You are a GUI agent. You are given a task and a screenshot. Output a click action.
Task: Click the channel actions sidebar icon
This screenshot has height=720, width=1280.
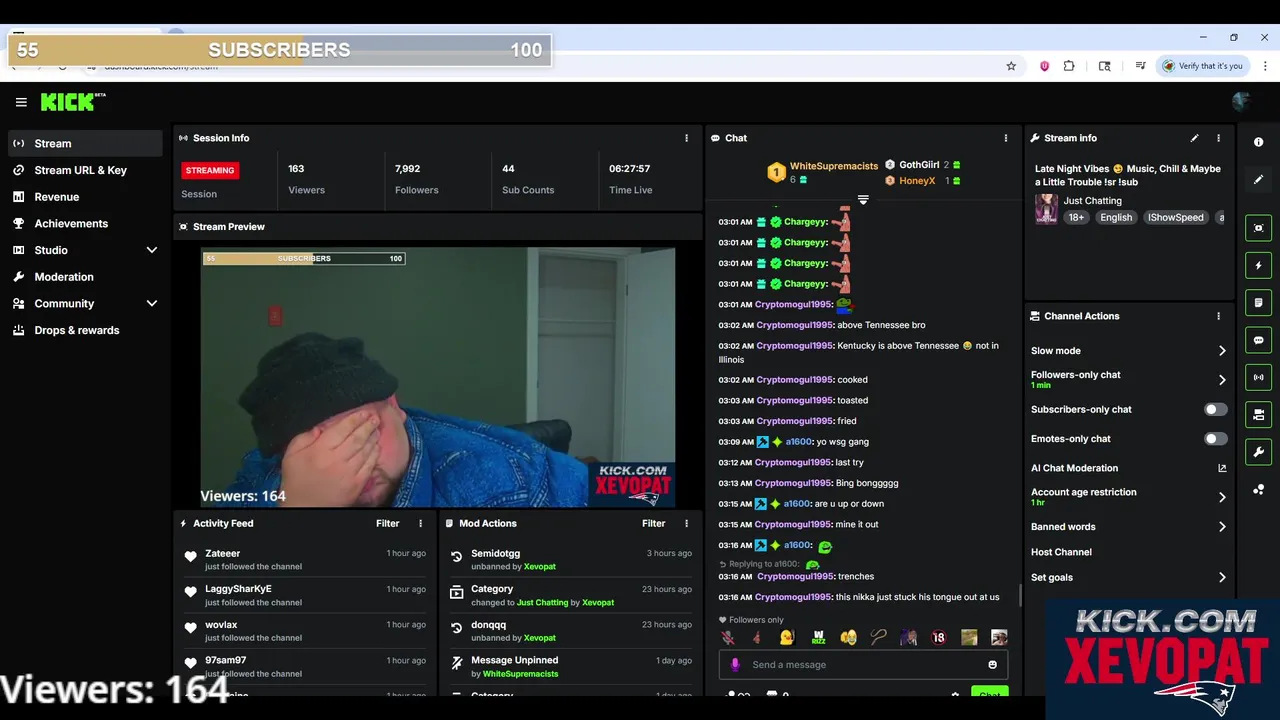click(x=1258, y=414)
